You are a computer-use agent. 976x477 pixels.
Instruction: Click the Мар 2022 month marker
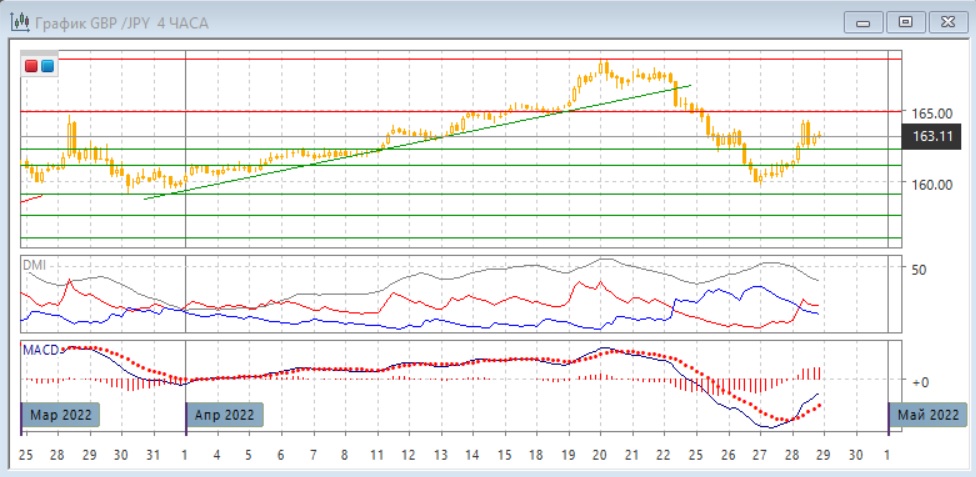[60, 414]
